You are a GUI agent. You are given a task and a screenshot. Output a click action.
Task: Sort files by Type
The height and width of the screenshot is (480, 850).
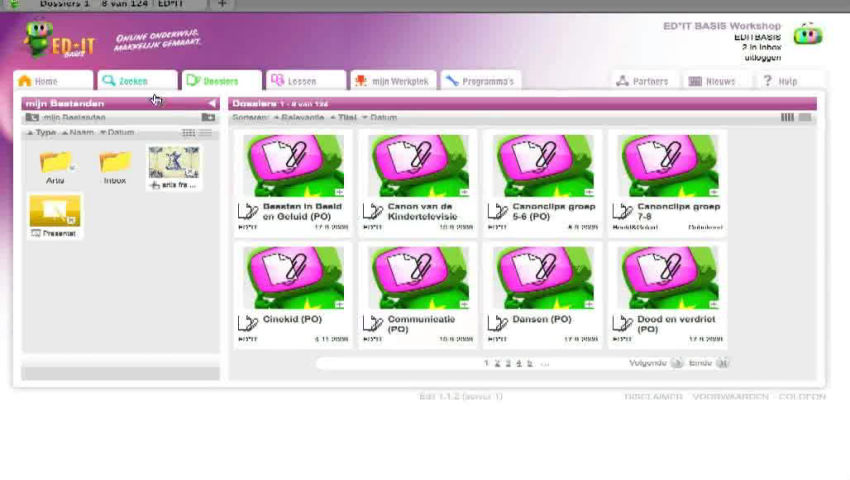point(42,132)
